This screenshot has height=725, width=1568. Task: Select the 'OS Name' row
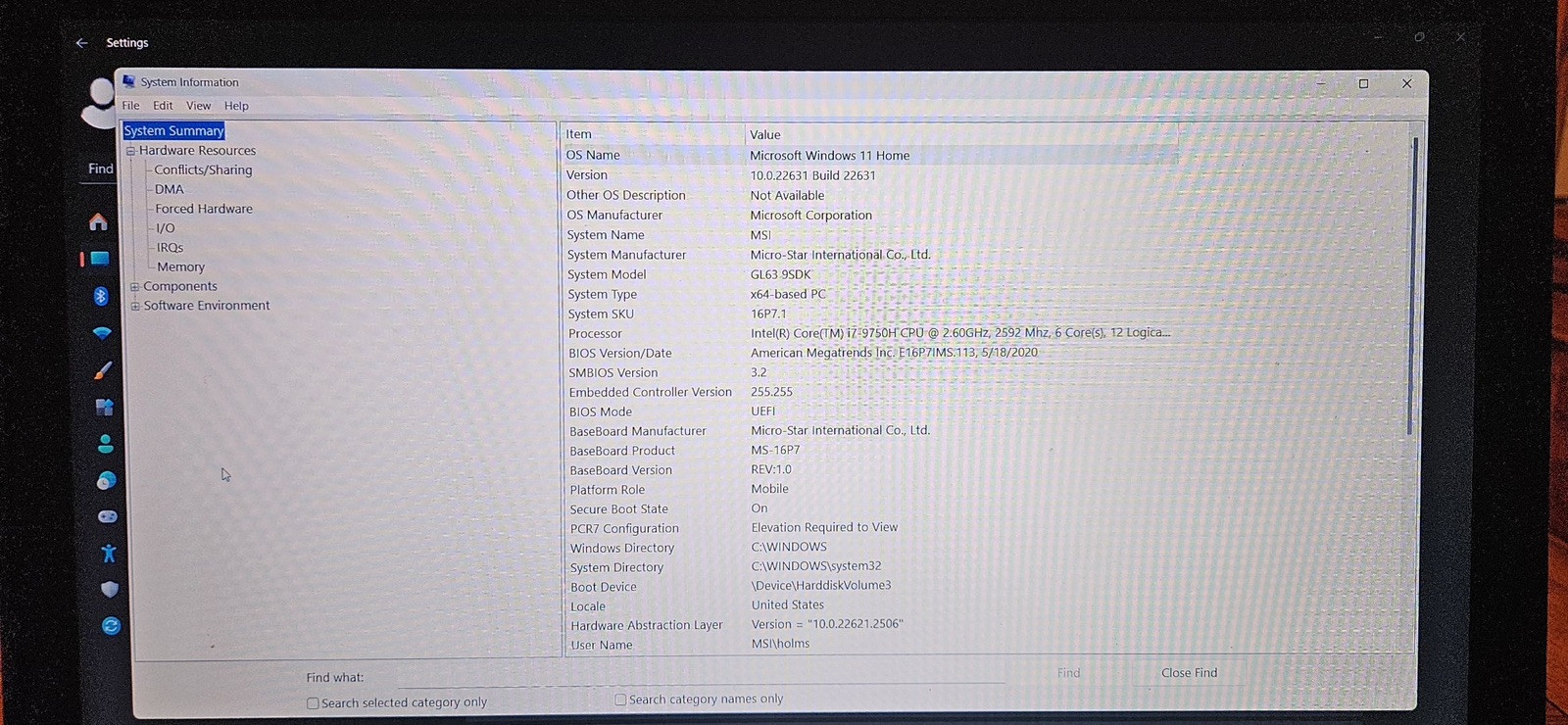coord(870,155)
